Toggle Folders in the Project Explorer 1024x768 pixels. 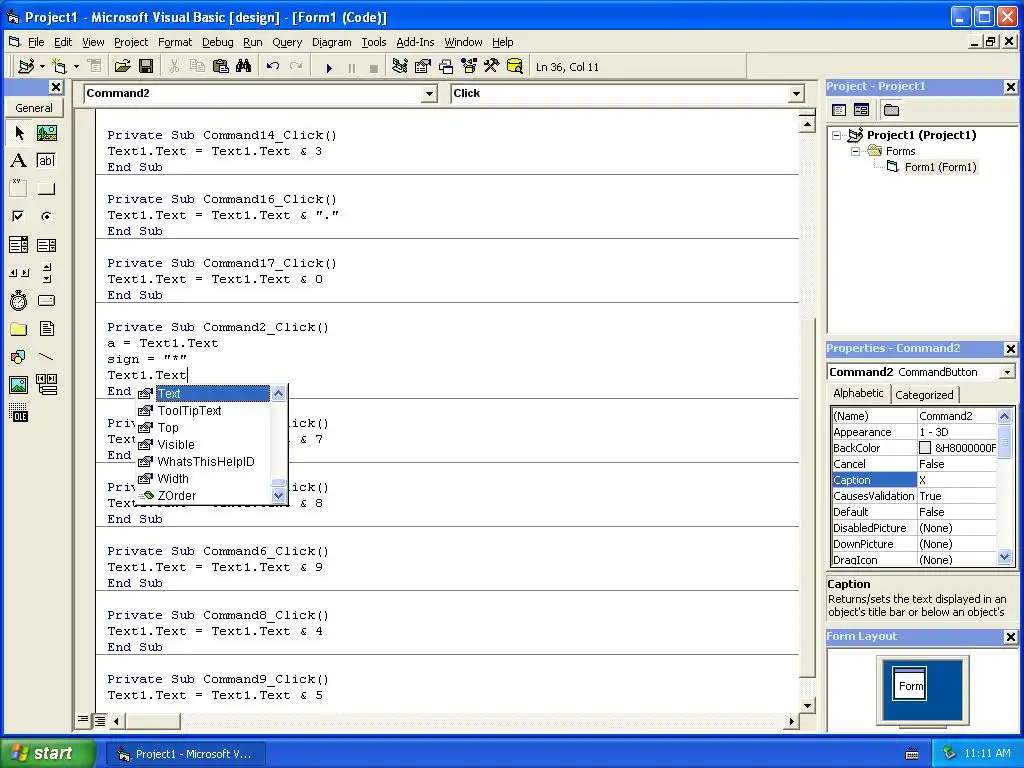pos(891,110)
